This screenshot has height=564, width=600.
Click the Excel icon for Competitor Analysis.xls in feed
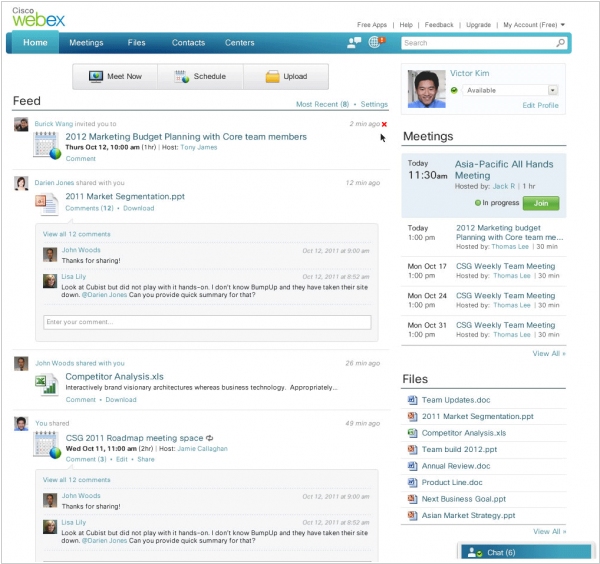(x=47, y=384)
